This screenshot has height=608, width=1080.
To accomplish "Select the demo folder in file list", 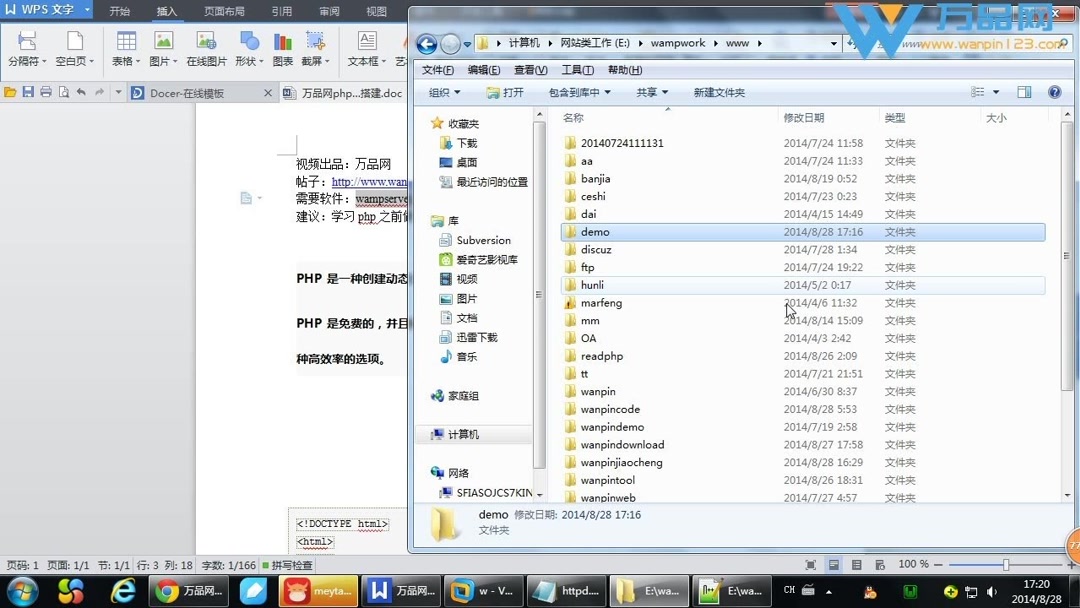I will click(596, 231).
